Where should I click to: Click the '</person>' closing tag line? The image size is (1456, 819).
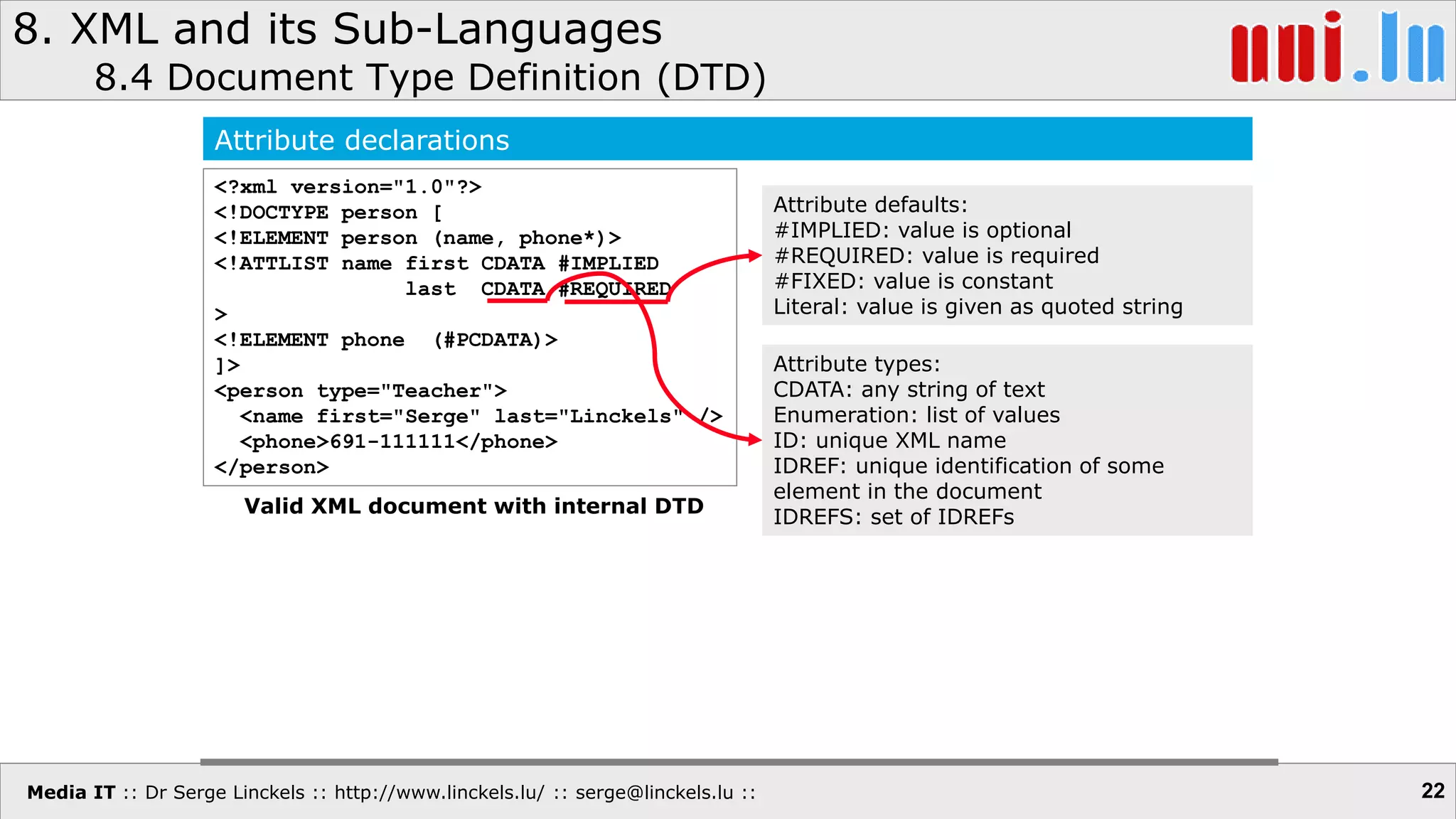[272, 468]
